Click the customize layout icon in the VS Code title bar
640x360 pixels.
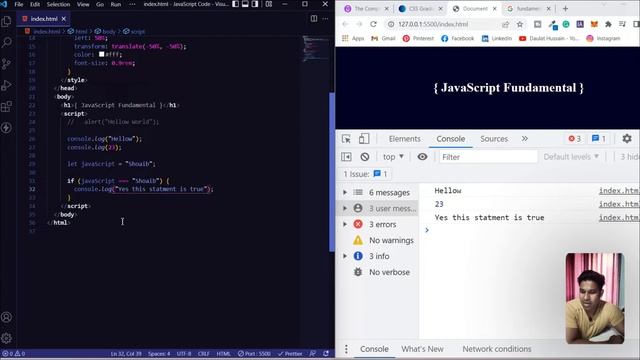pyautogui.click(x=269, y=4)
